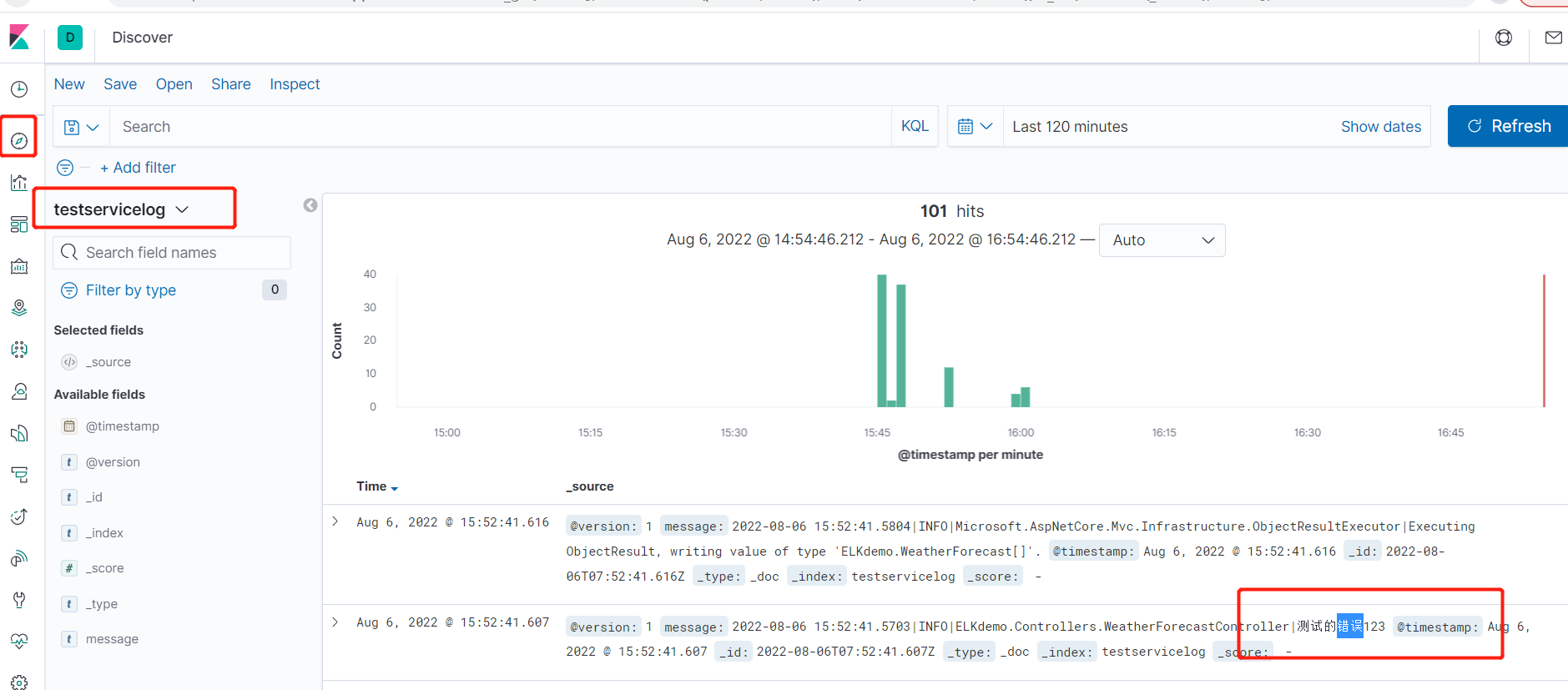
Task: Open SIEM app in sidebar
Action: pos(19,558)
